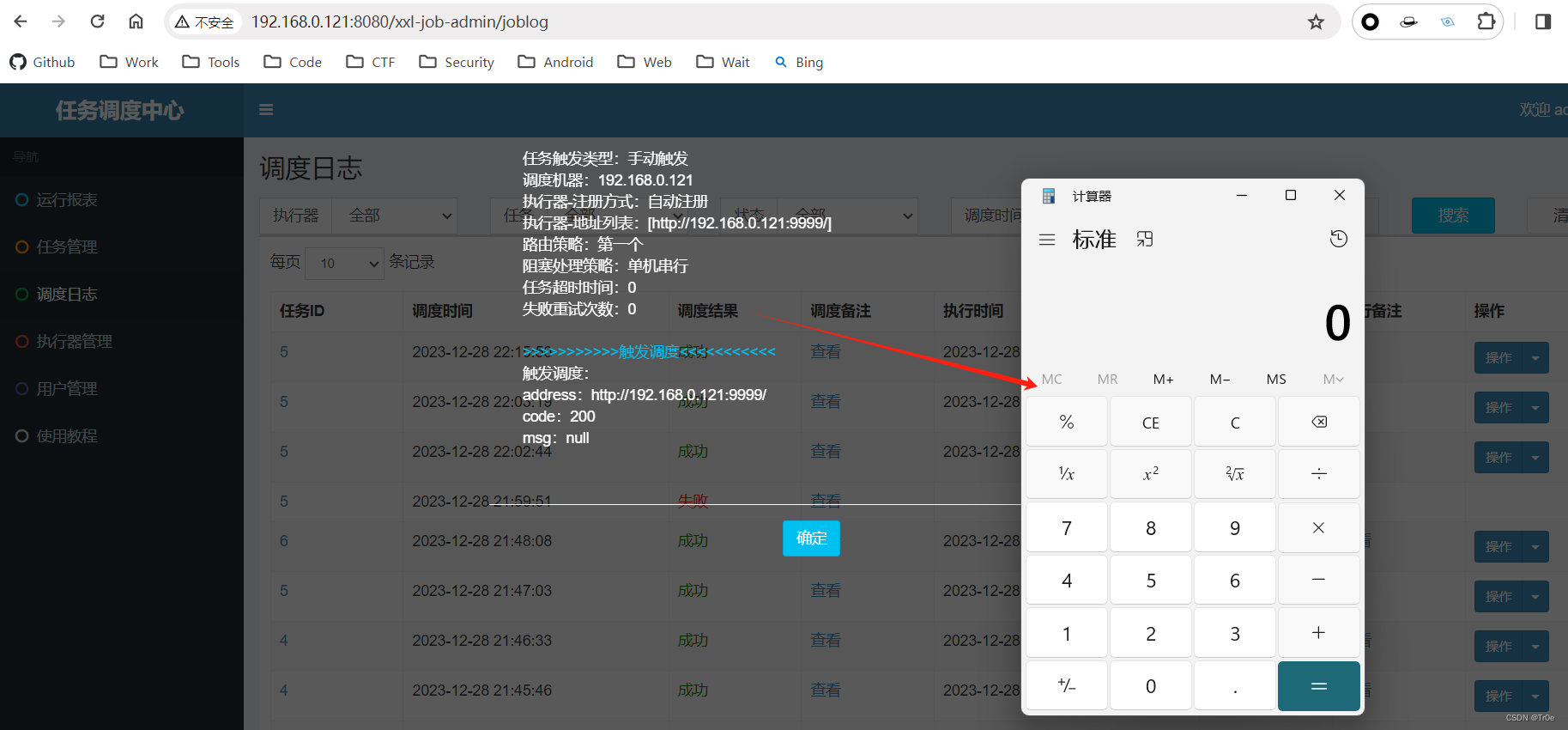Click Calculator M+ memory add
Viewport: 1568px width, 730px height.
point(1163,380)
